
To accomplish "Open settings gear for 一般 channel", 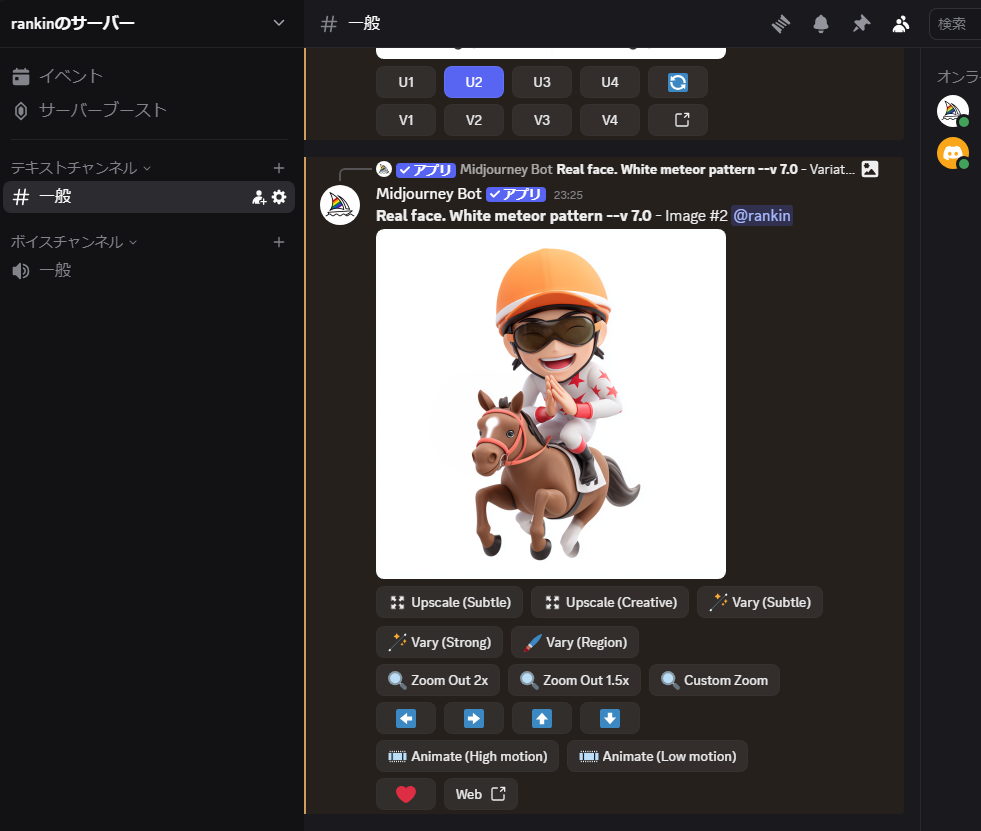I will (279, 197).
